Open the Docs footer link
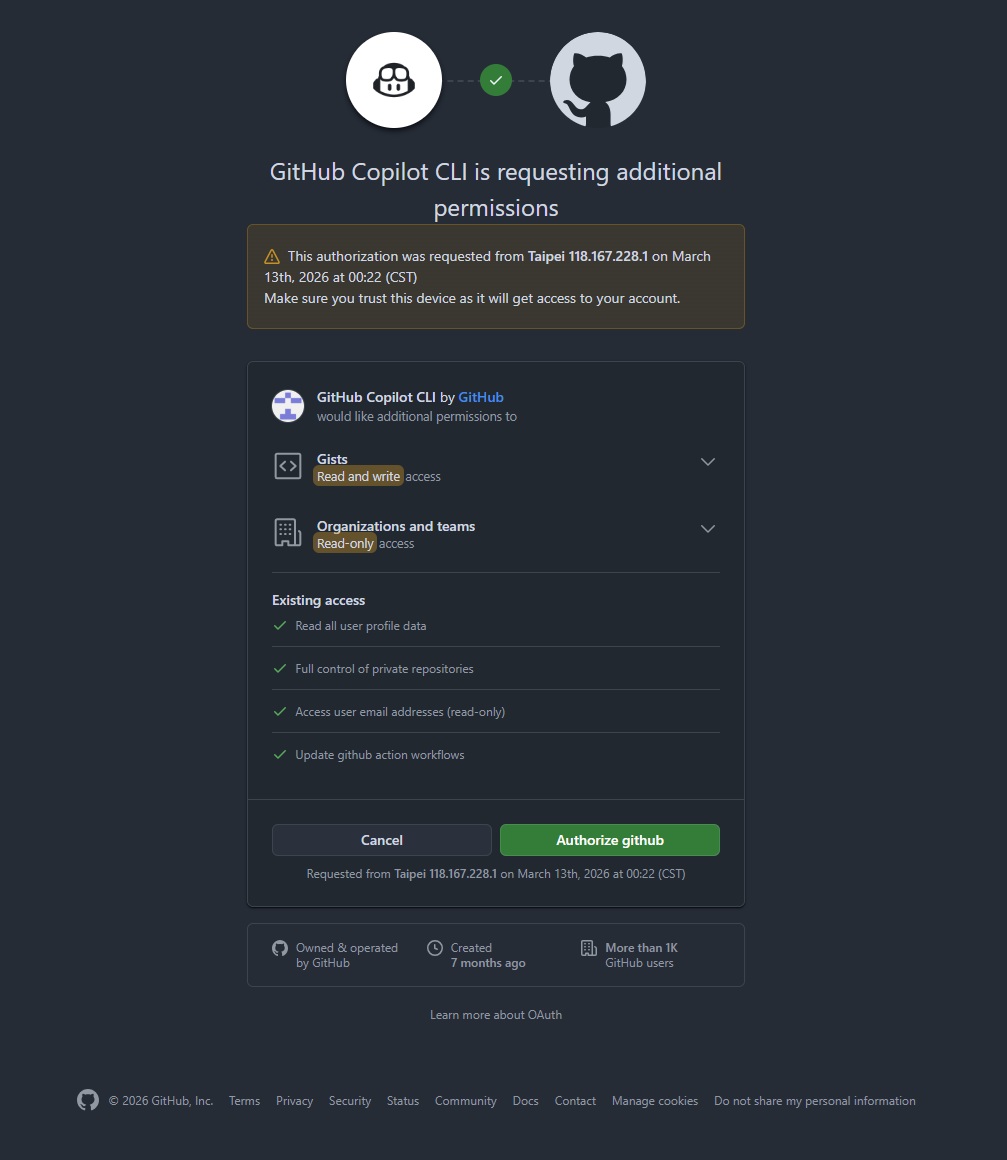 [x=526, y=1101]
